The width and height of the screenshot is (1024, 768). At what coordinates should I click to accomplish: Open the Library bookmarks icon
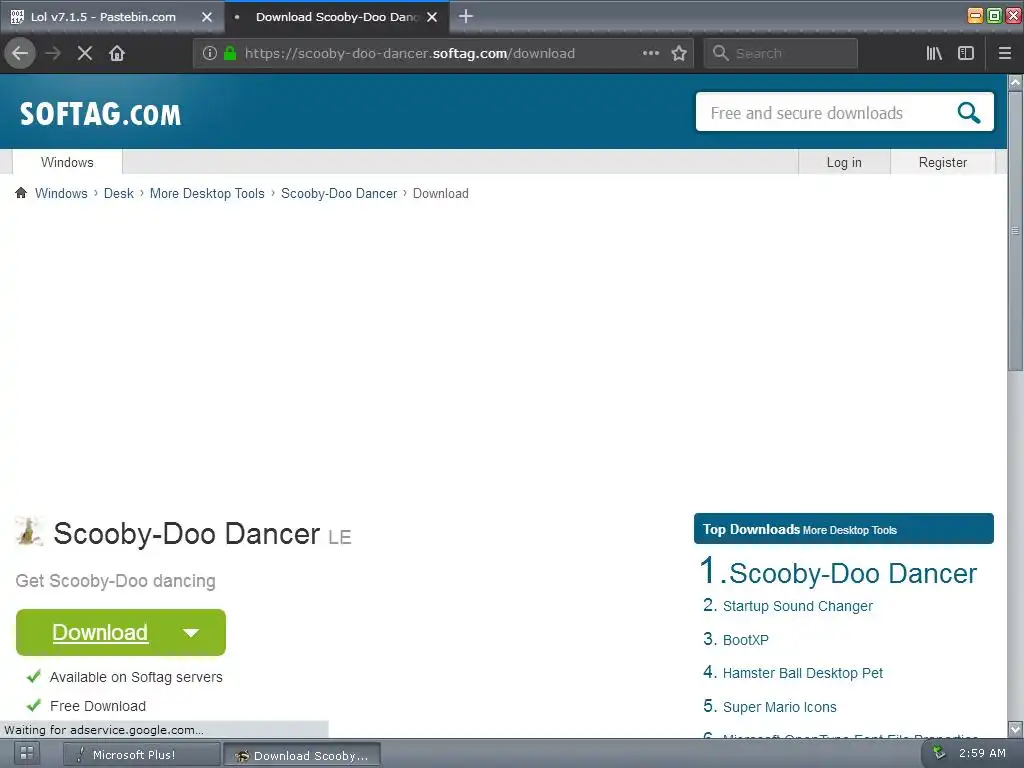click(x=934, y=53)
